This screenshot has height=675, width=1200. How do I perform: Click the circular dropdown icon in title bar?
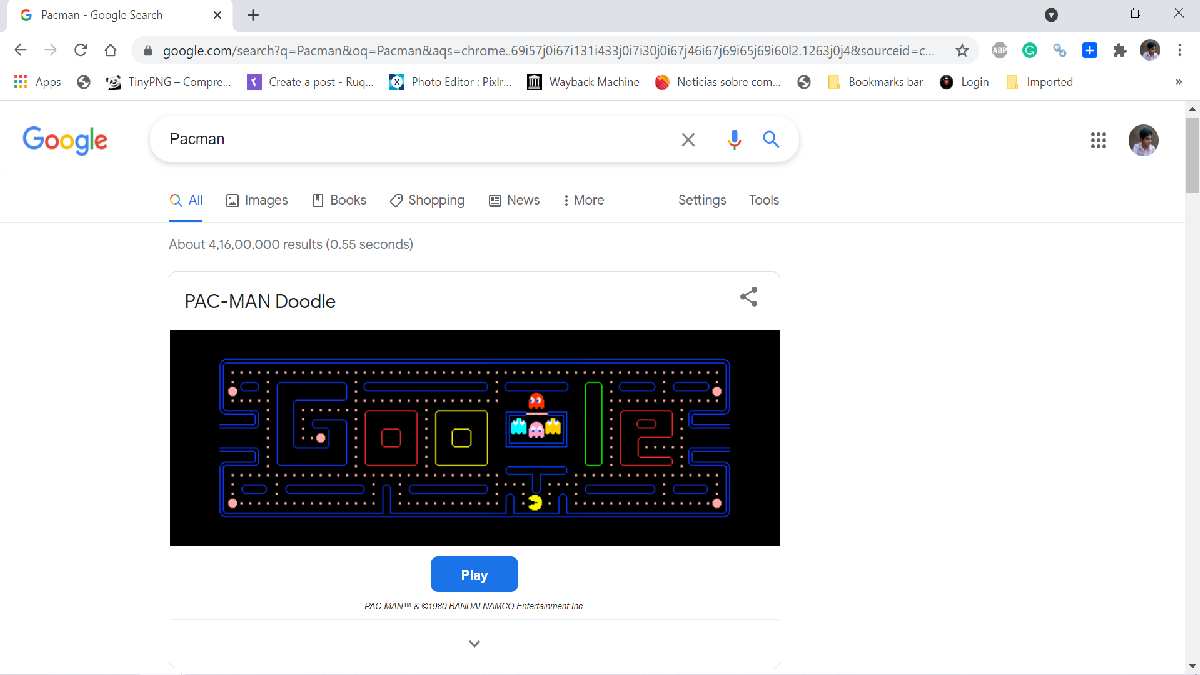[1051, 15]
